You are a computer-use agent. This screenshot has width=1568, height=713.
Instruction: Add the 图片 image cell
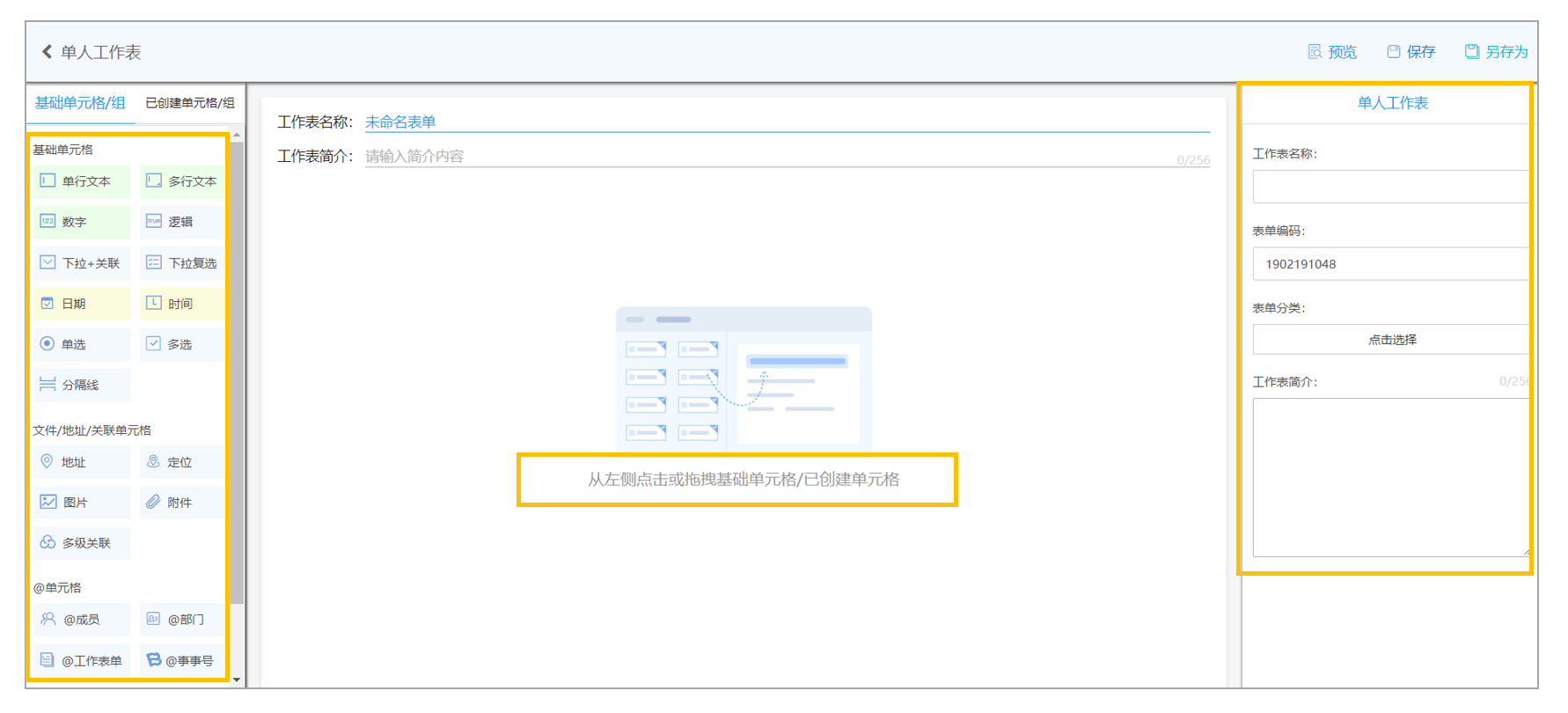(x=82, y=502)
